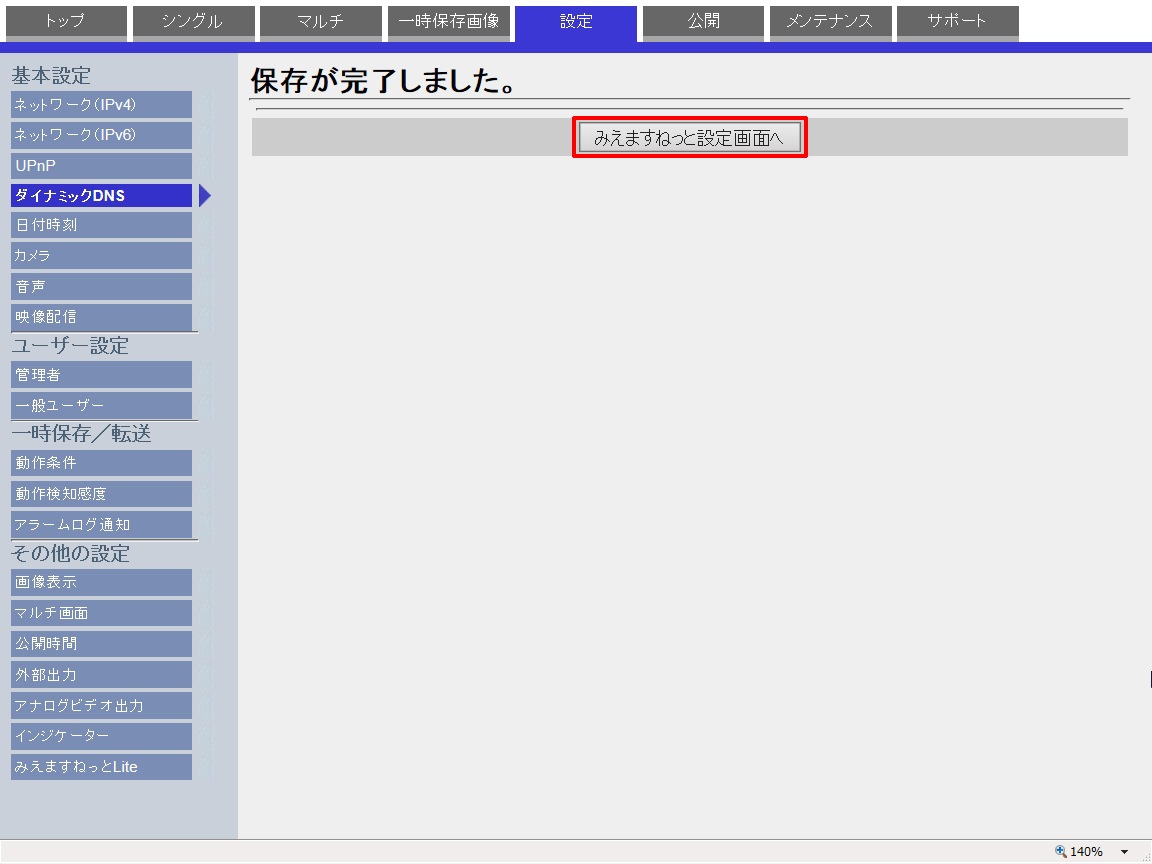1152x864 pixels.
Task: Select みえますねっとLite in sidebar
Action: 101,767
